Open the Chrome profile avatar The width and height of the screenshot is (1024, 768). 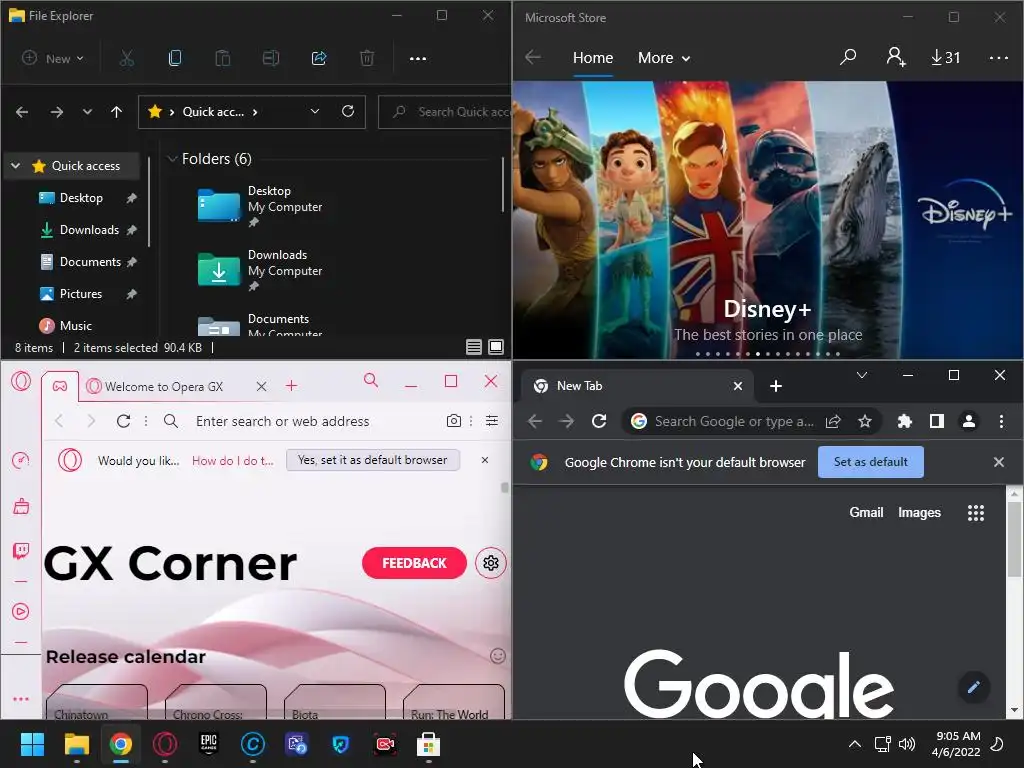(969, 421)
